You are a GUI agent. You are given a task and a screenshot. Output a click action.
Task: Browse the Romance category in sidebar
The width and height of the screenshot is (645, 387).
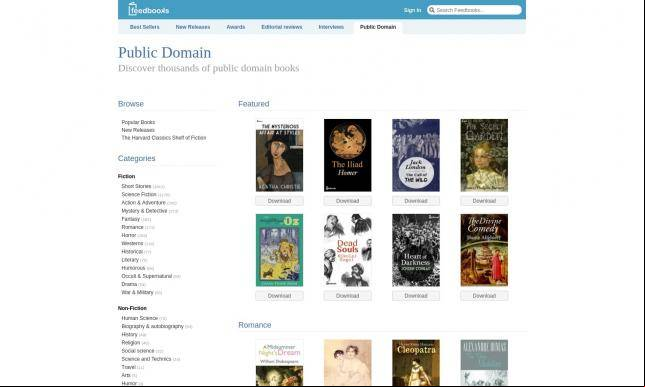[132, 227]
